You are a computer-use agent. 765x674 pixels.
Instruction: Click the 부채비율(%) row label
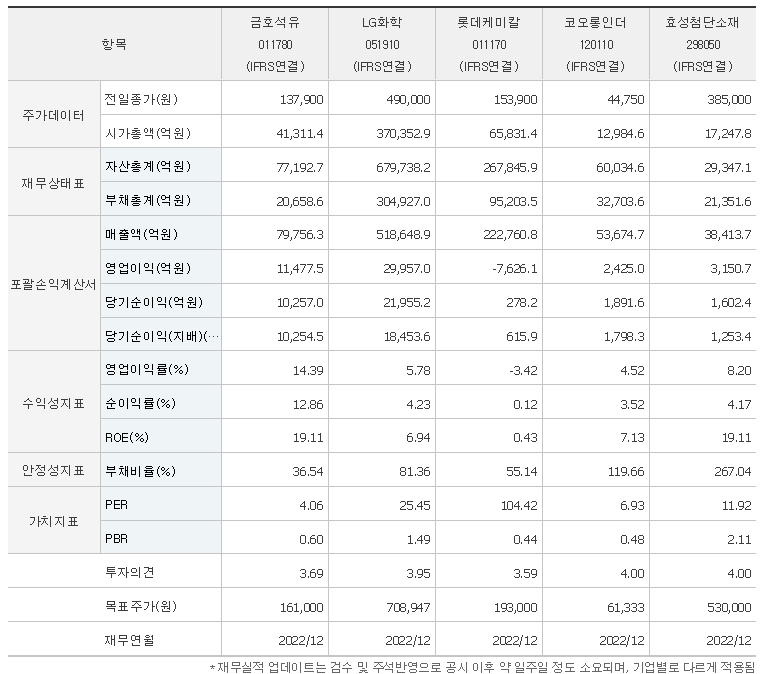[141, 471]
